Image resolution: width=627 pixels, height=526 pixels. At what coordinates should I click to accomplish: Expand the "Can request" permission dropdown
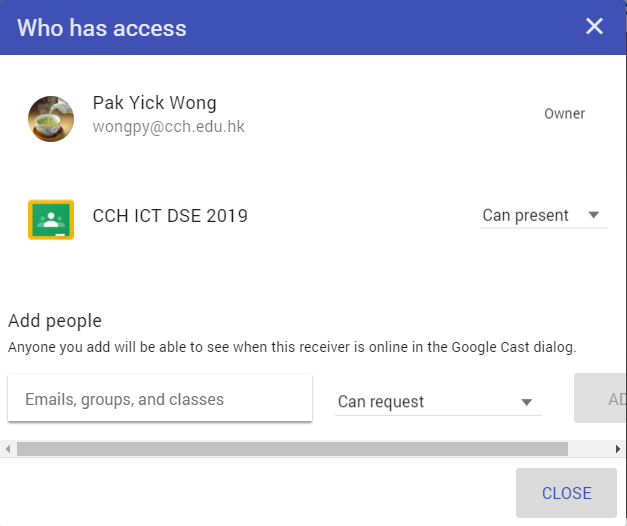point(425,402)
